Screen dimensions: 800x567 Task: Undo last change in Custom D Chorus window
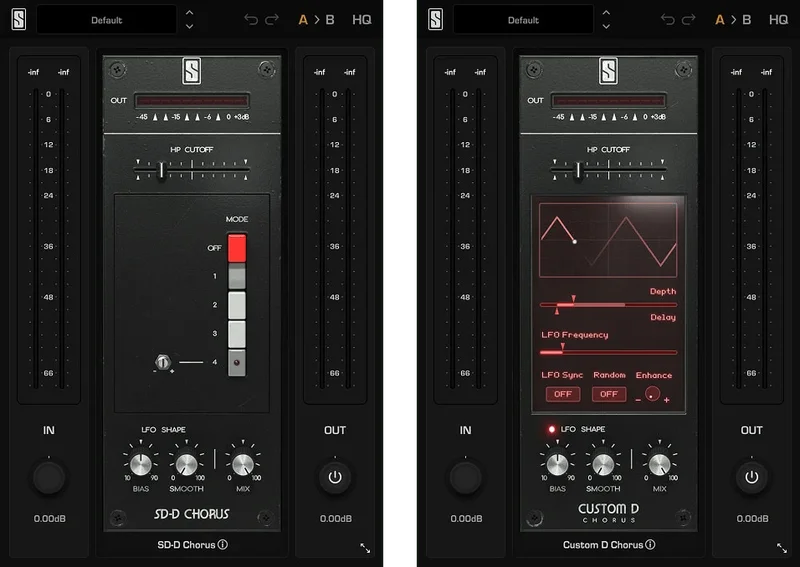tap(667, 19)
